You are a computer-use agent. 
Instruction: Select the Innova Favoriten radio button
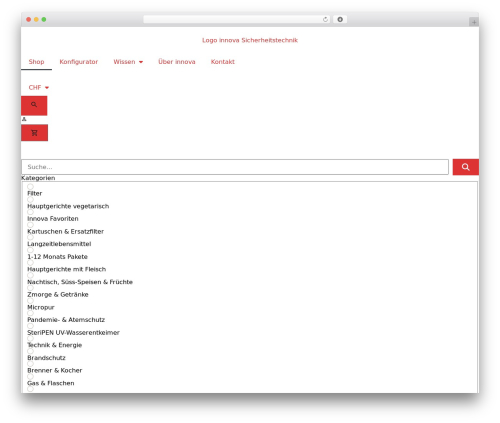click(x=30, y=212)
